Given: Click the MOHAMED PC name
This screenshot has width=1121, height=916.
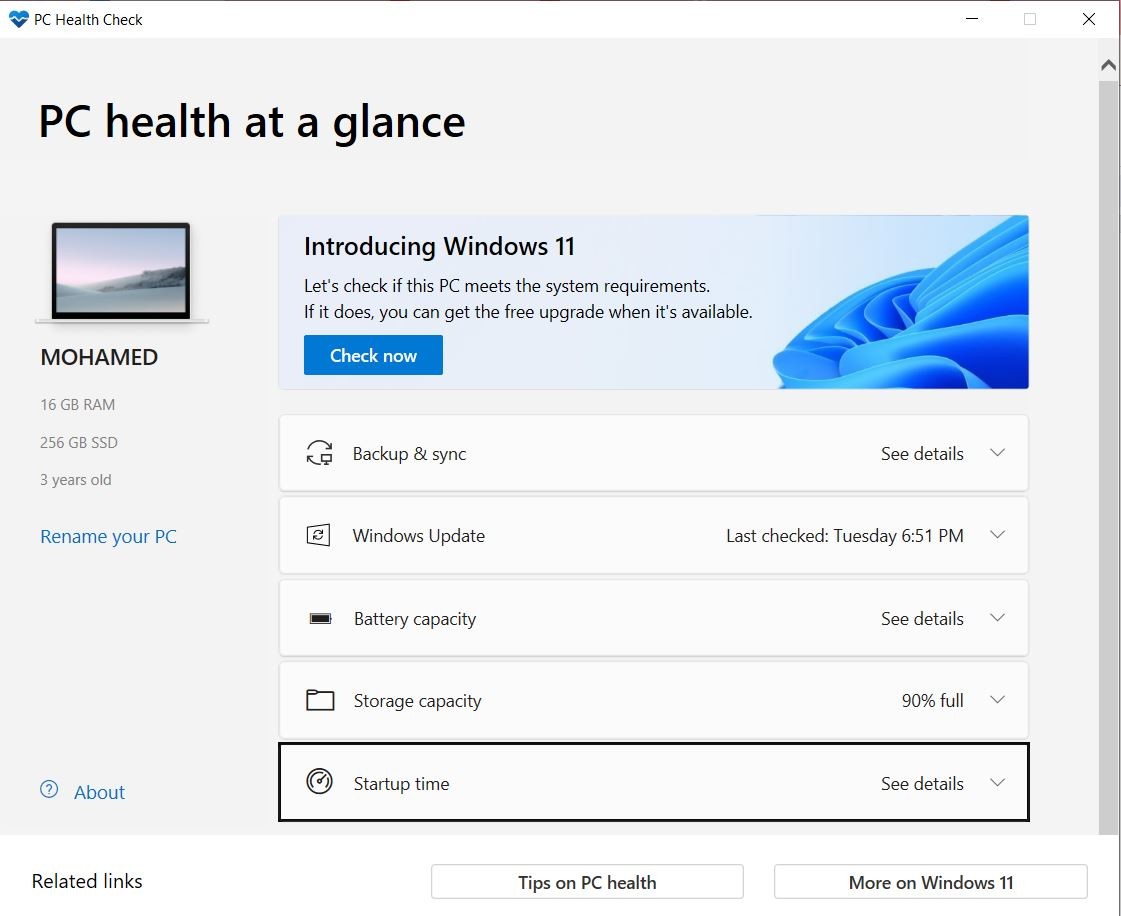Looking at the screenshot, I should point(99,357).
